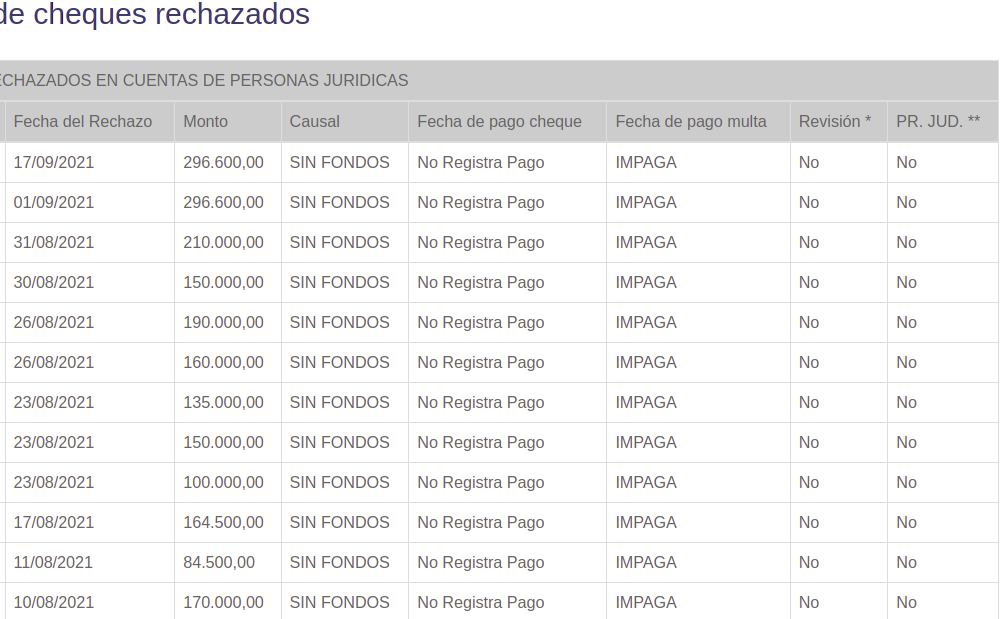Click the 296.600,00 amount in the first row
Viewport: 1003px width, 619px height.
(222, 162)
